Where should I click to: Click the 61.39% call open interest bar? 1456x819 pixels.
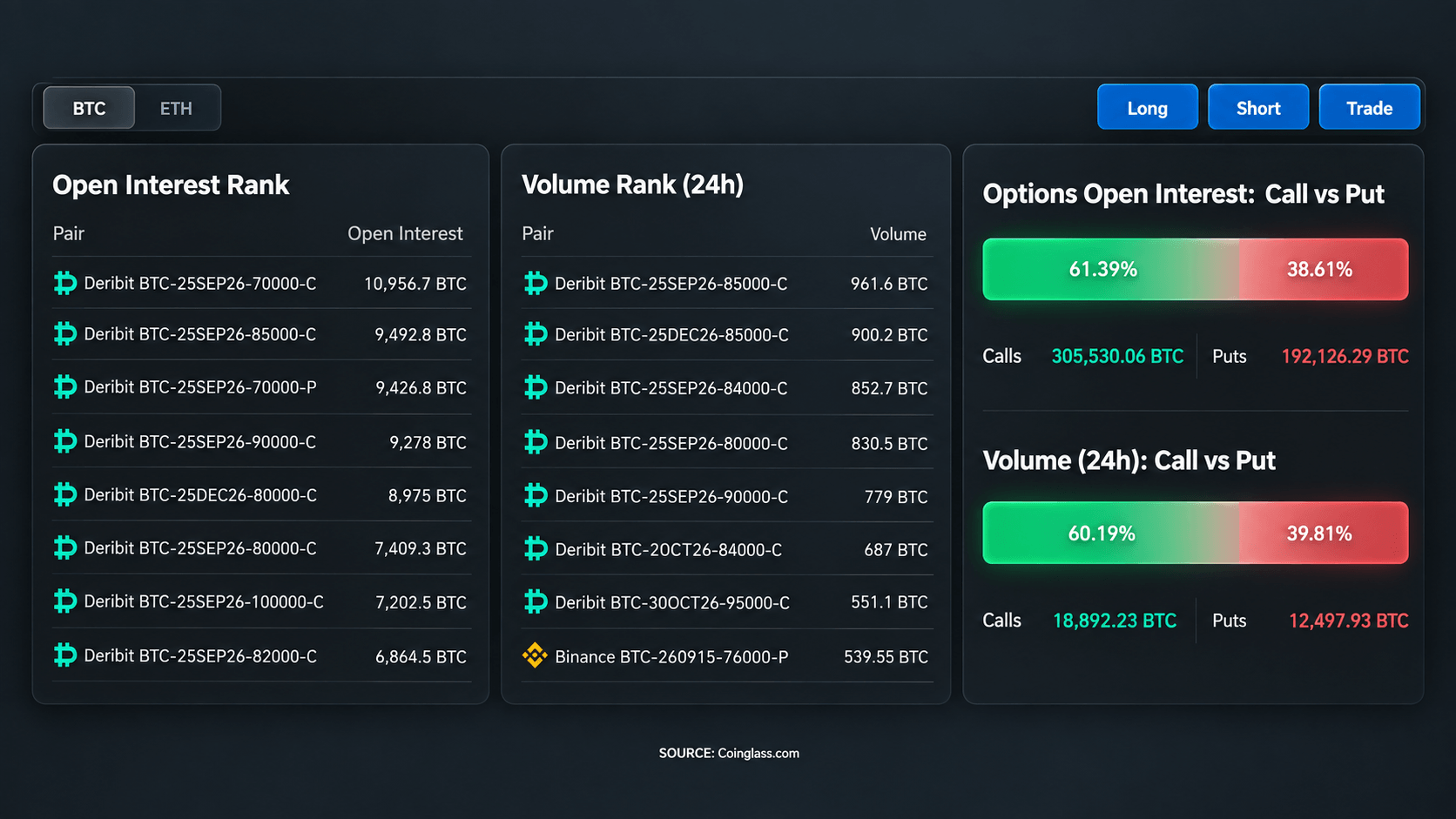(1111, 269)
